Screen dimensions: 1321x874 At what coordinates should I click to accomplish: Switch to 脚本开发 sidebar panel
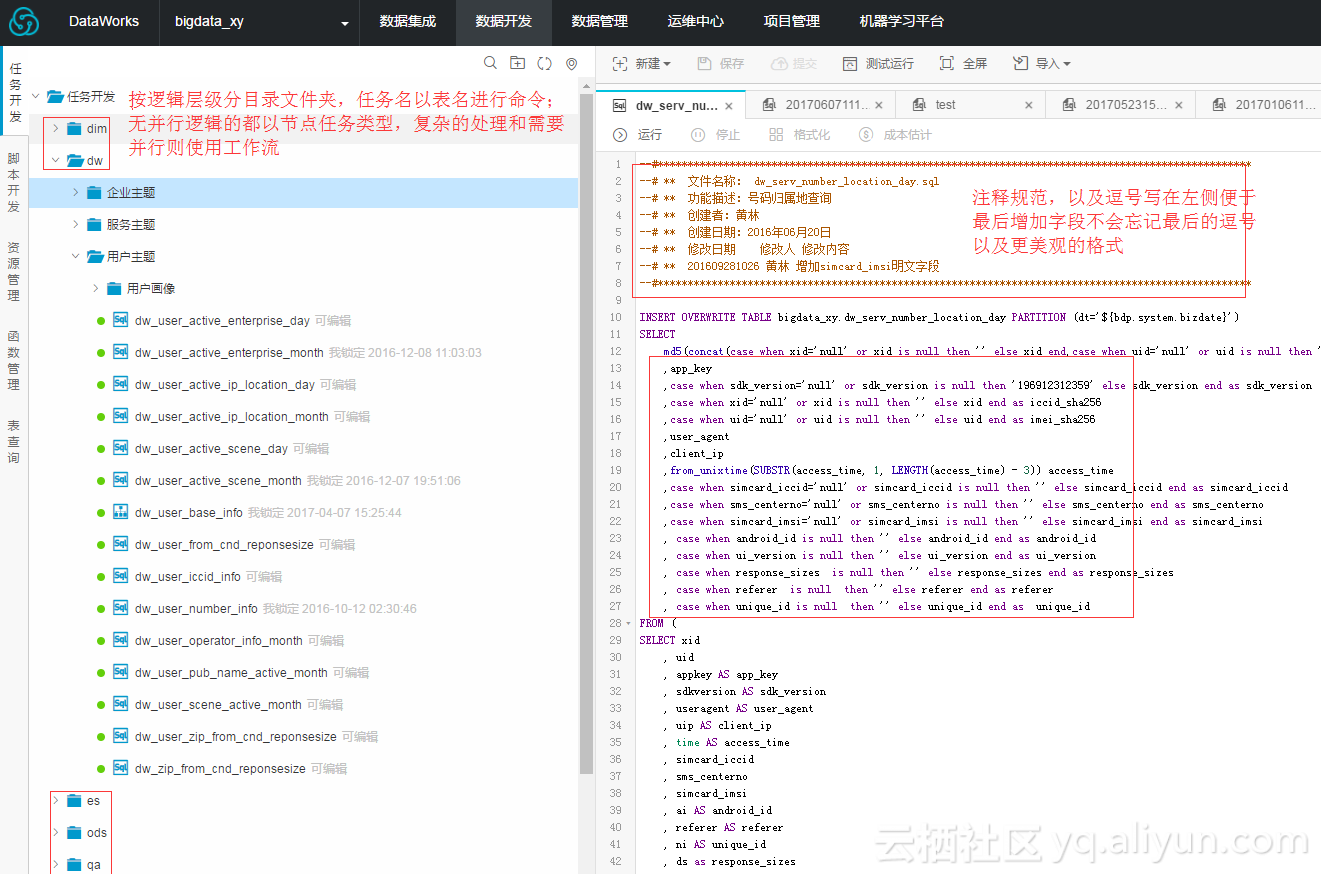click(x=14, y=183)
